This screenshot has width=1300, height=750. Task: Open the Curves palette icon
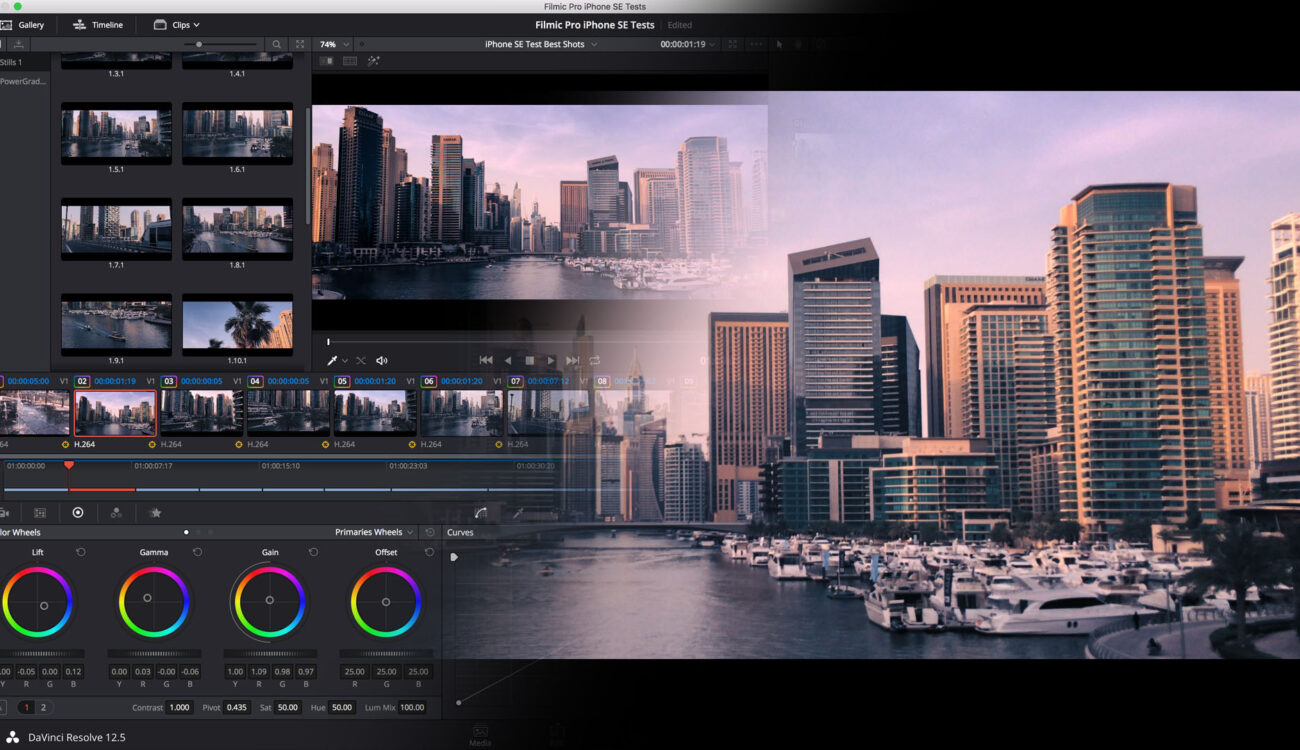coord(480,513)
